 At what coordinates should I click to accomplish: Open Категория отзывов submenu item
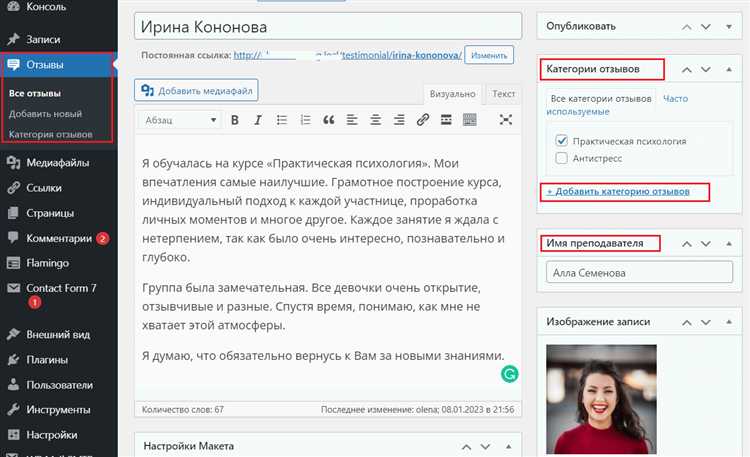[51, 134]
